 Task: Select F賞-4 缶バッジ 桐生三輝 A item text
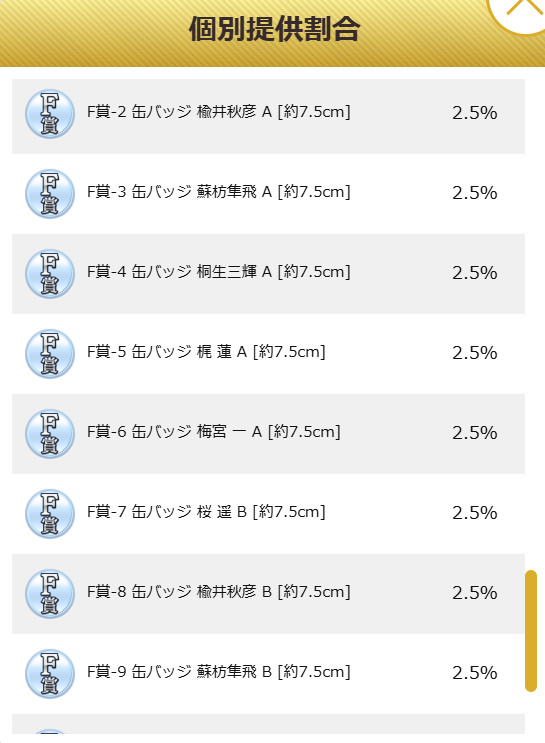click(219, 272)
